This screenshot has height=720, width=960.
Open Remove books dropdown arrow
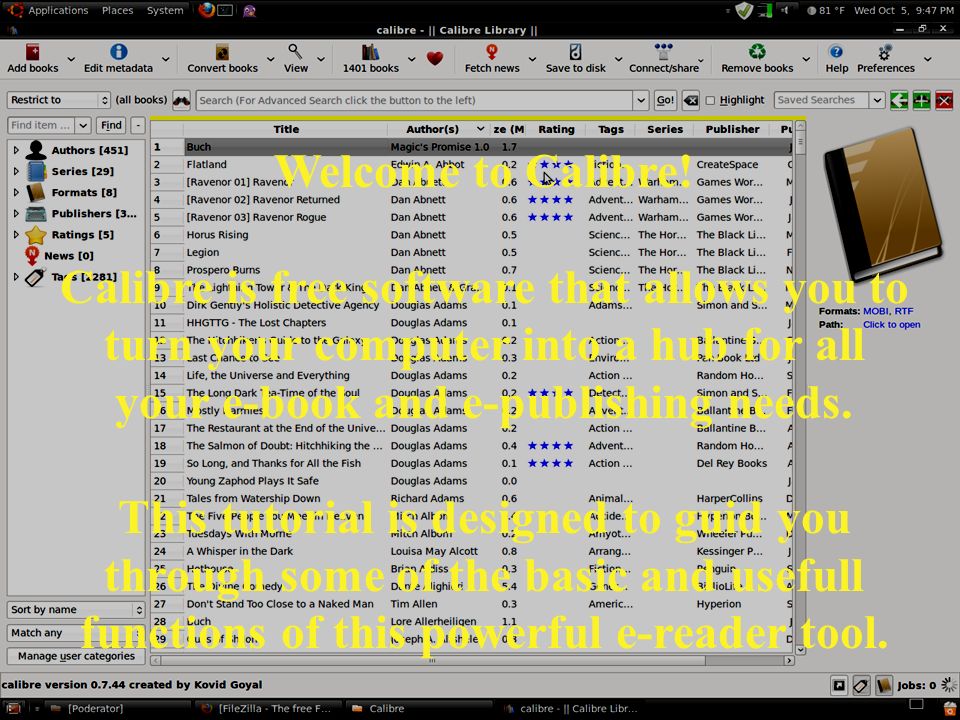(806, 59)
